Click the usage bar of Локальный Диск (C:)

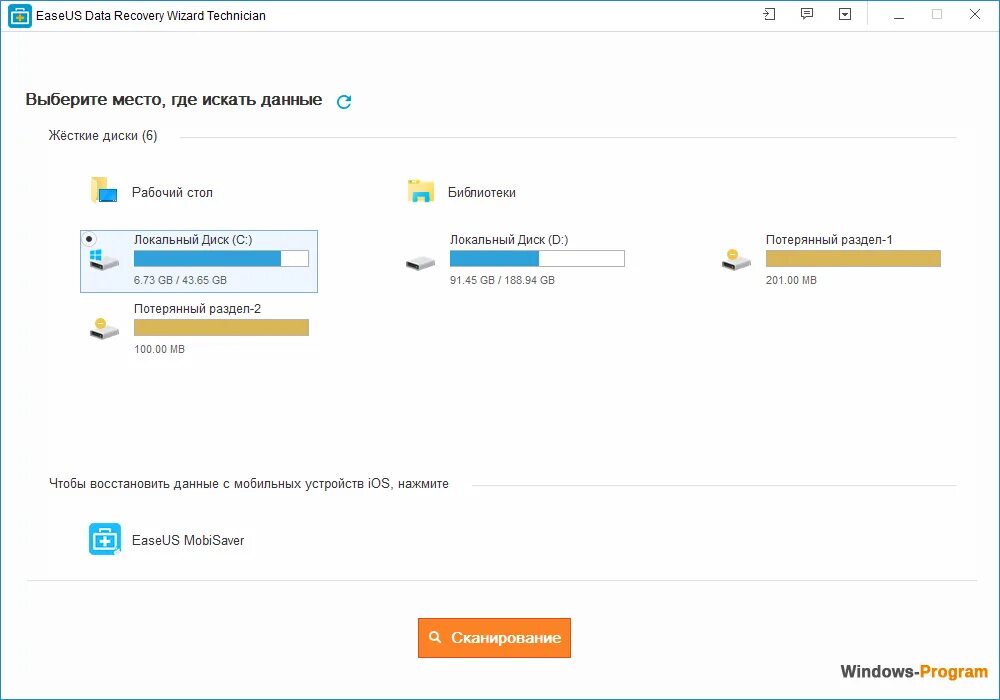tap(221, 258)
